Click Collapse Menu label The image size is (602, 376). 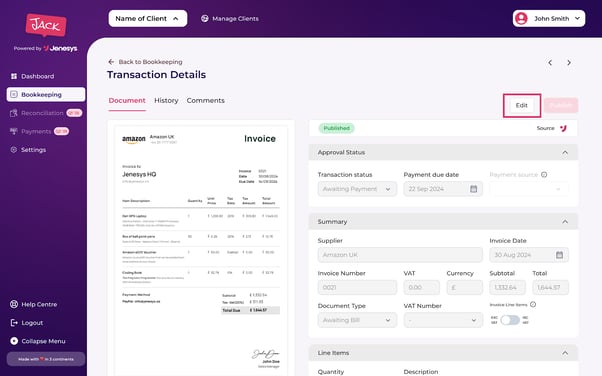(x=43, y=341)
